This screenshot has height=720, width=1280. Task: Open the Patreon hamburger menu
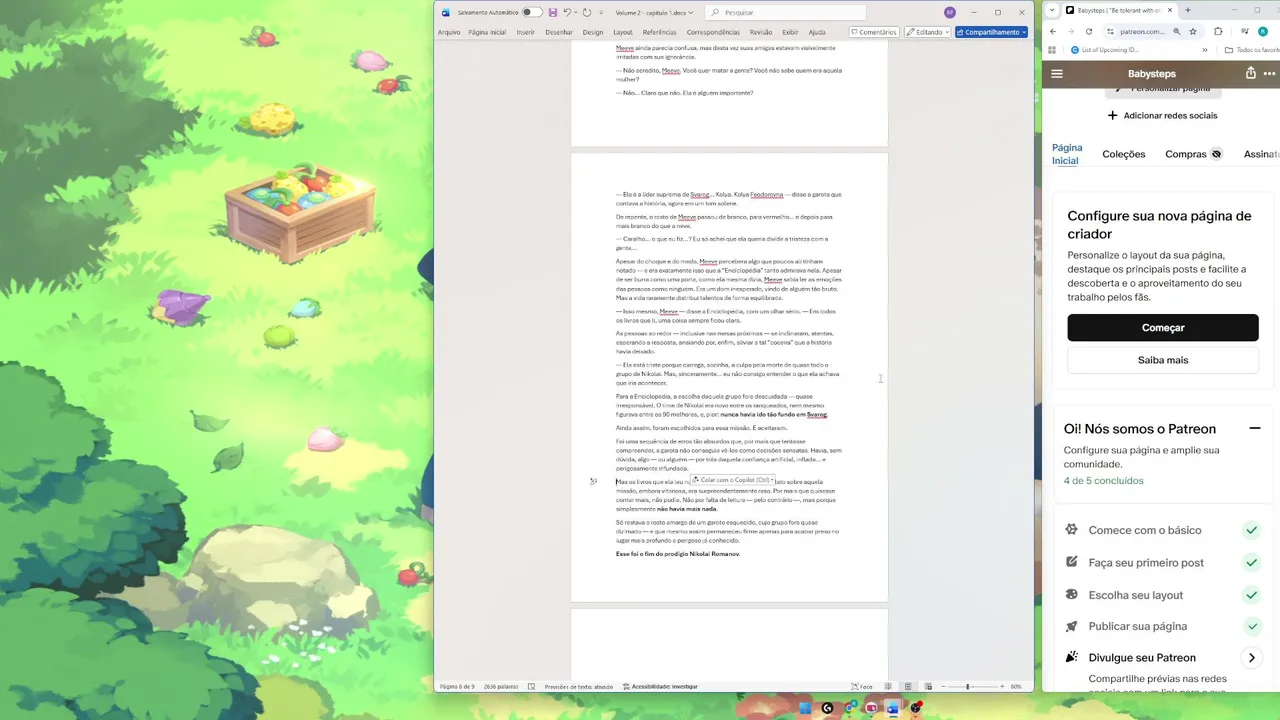point(1057,73)
